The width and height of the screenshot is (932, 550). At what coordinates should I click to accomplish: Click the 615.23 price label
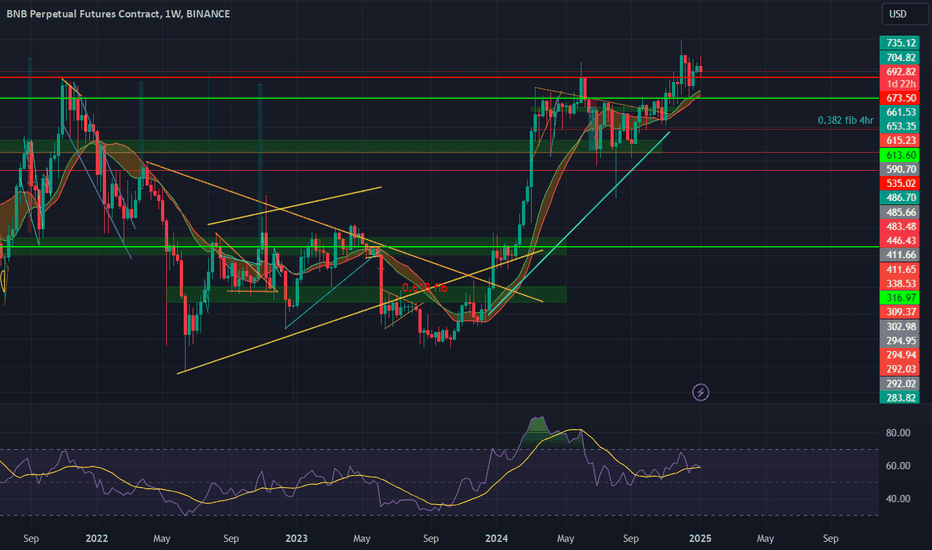(900, 140)
